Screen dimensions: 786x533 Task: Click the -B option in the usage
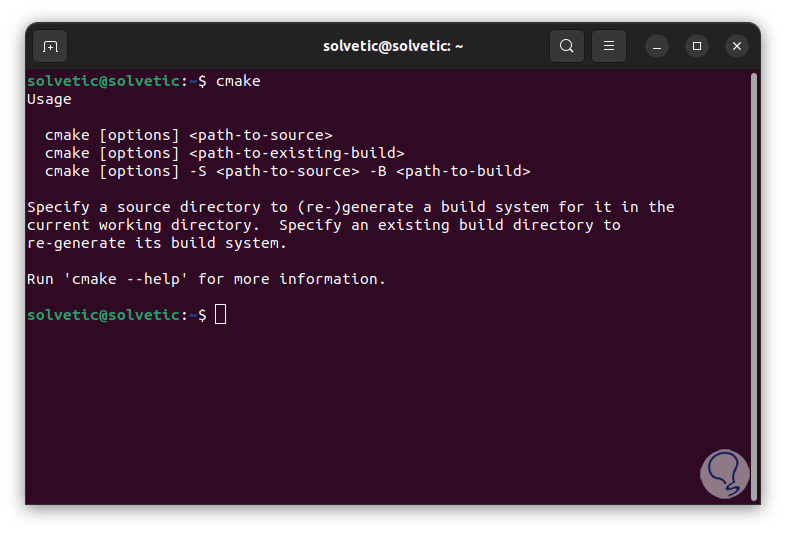(x=377, y=171)
